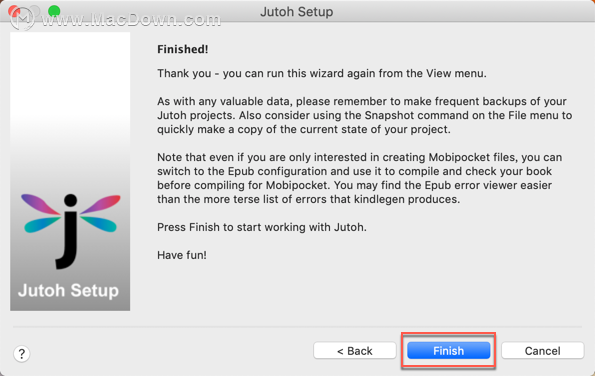Screen dimensions: 595x376
Task: Click the paragraph about Mobipocket files
Action: tap(360, 178)
